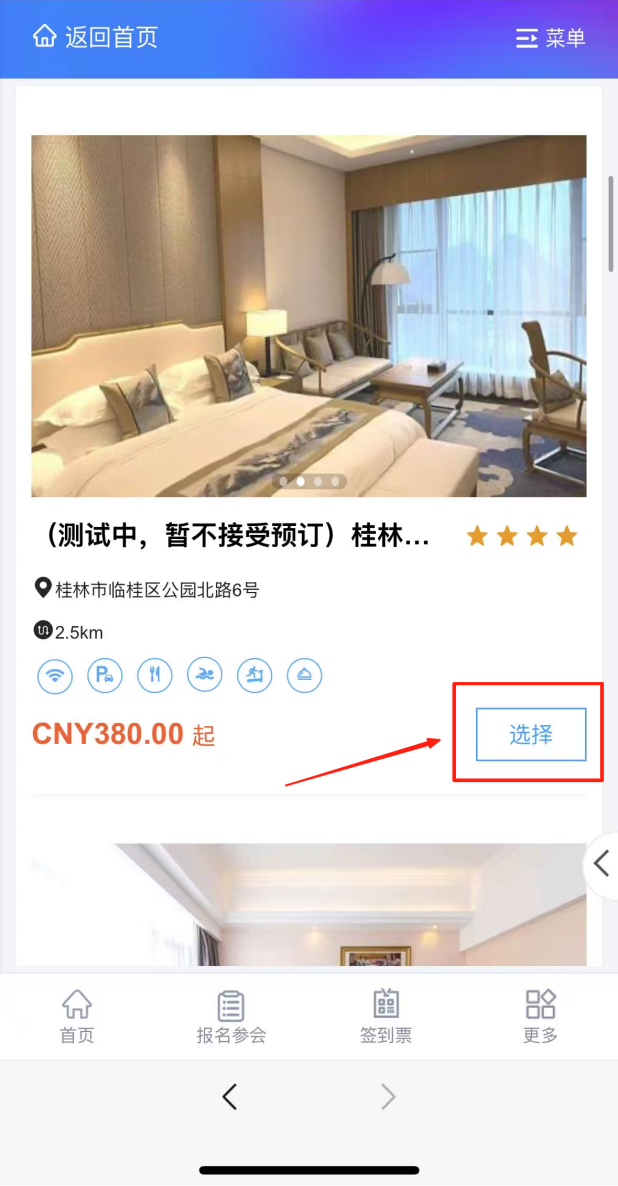Tap the location pin before the address

(x=43, y=588)
